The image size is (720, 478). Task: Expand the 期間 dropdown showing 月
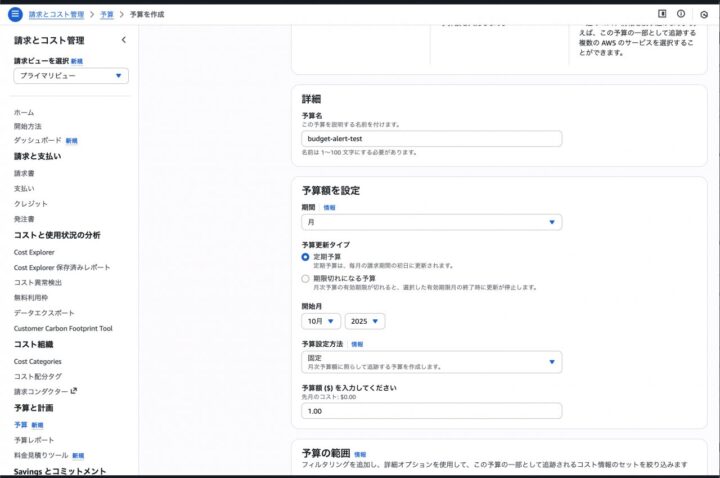pos(431,222)
